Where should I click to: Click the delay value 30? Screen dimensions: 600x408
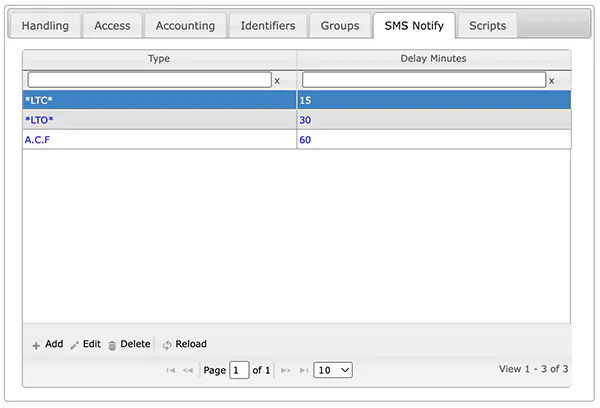(x=305, y=120)
